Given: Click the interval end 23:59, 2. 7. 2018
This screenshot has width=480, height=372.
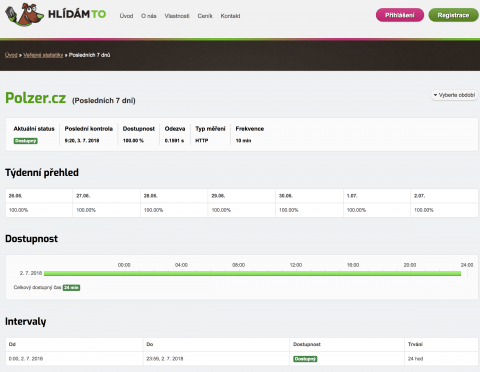Looking at the screenshot, I should point(165,359).
